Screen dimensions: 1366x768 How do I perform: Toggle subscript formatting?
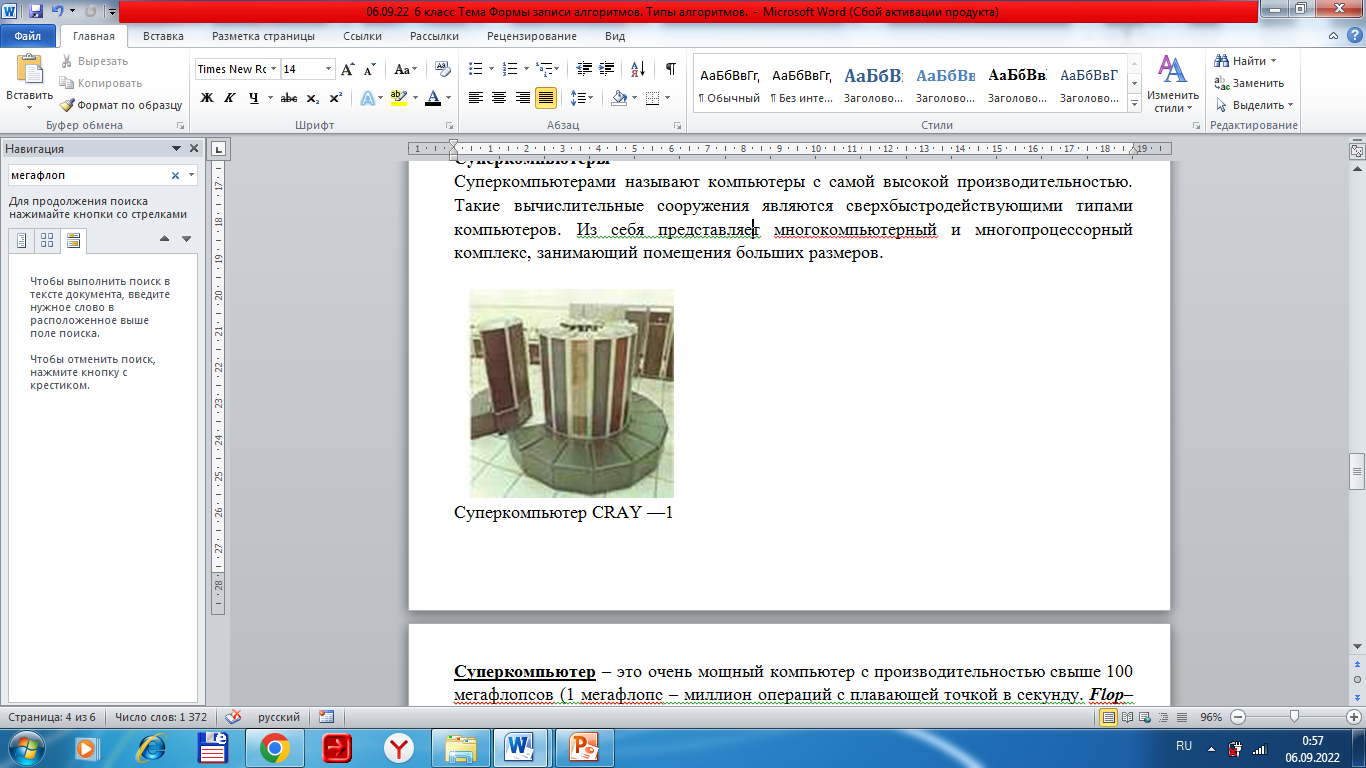[x=313, y=98]
